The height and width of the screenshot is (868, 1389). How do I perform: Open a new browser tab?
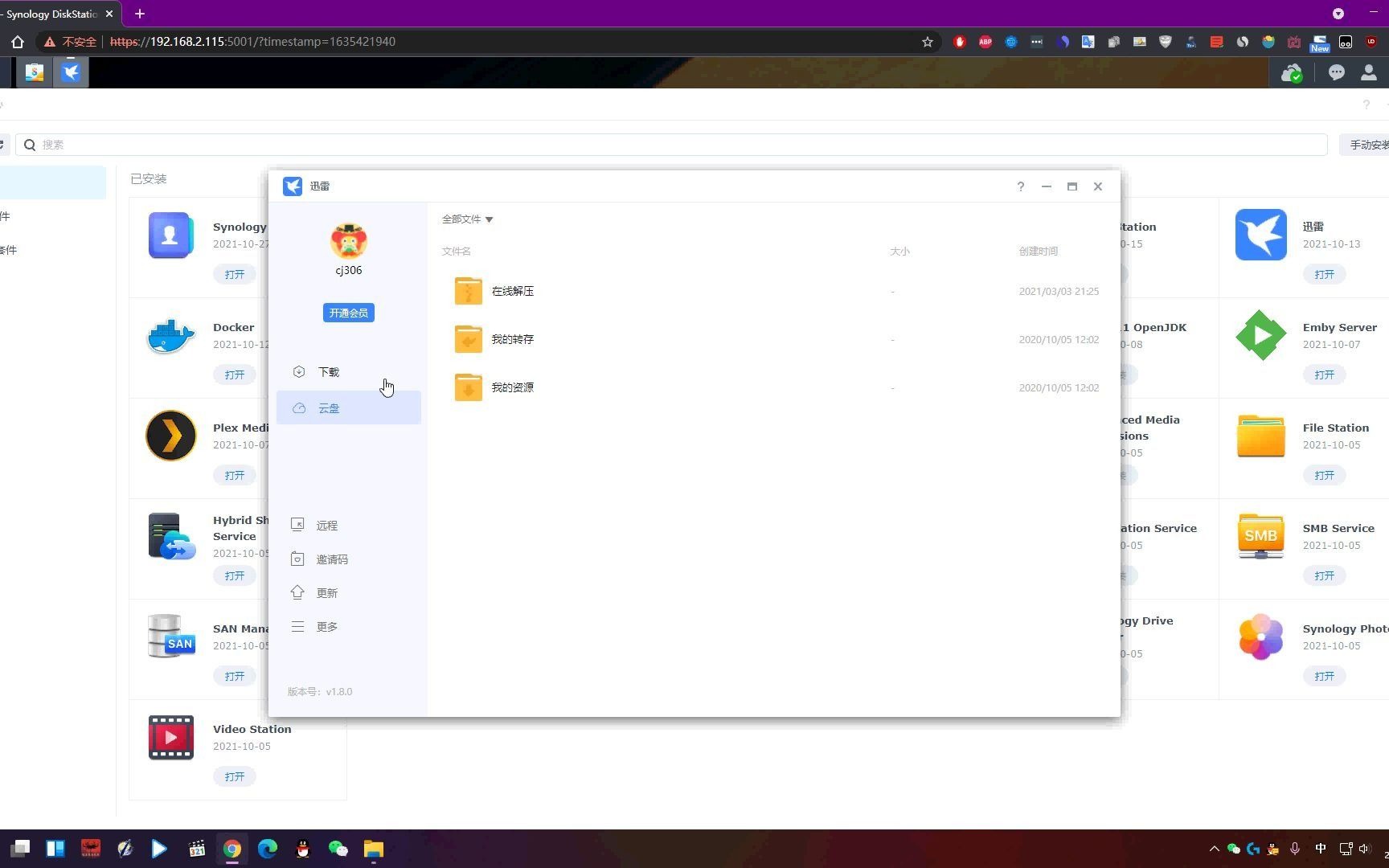coord(140,14)
